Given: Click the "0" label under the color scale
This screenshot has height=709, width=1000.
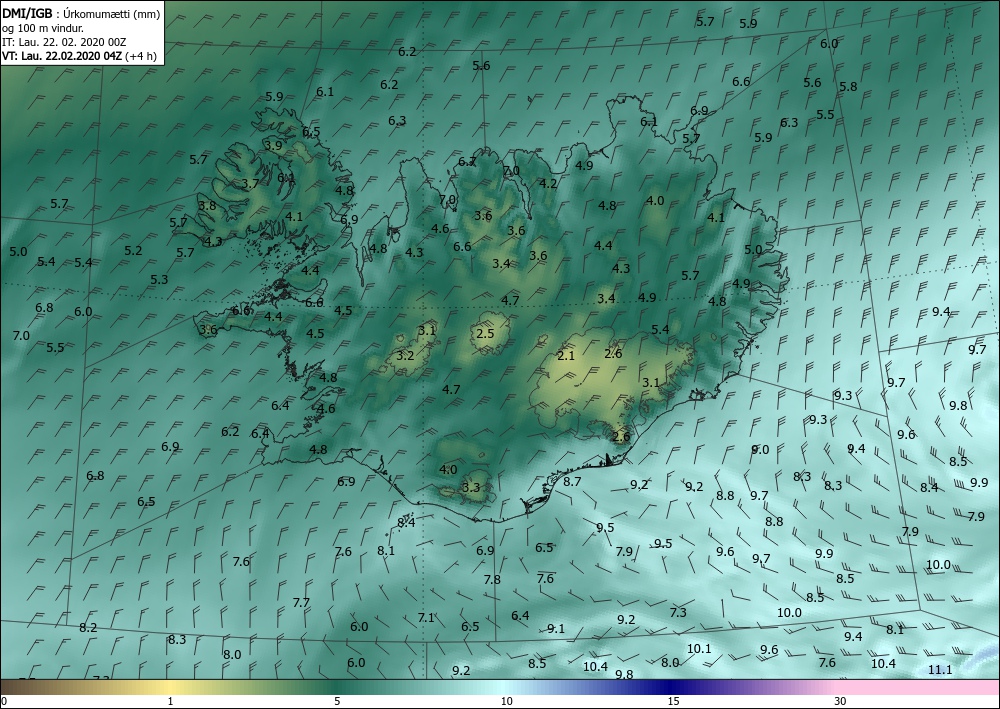Looking at the screenshot, I should (4, 702).
